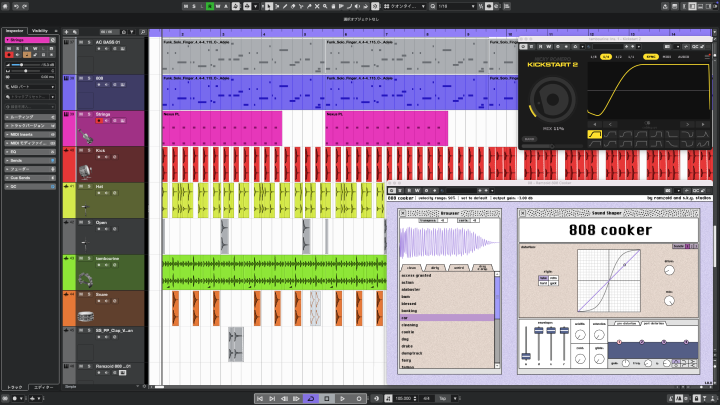Select the Mute X tool
Viewport: 720px width, 405px height.
point(317,6)
